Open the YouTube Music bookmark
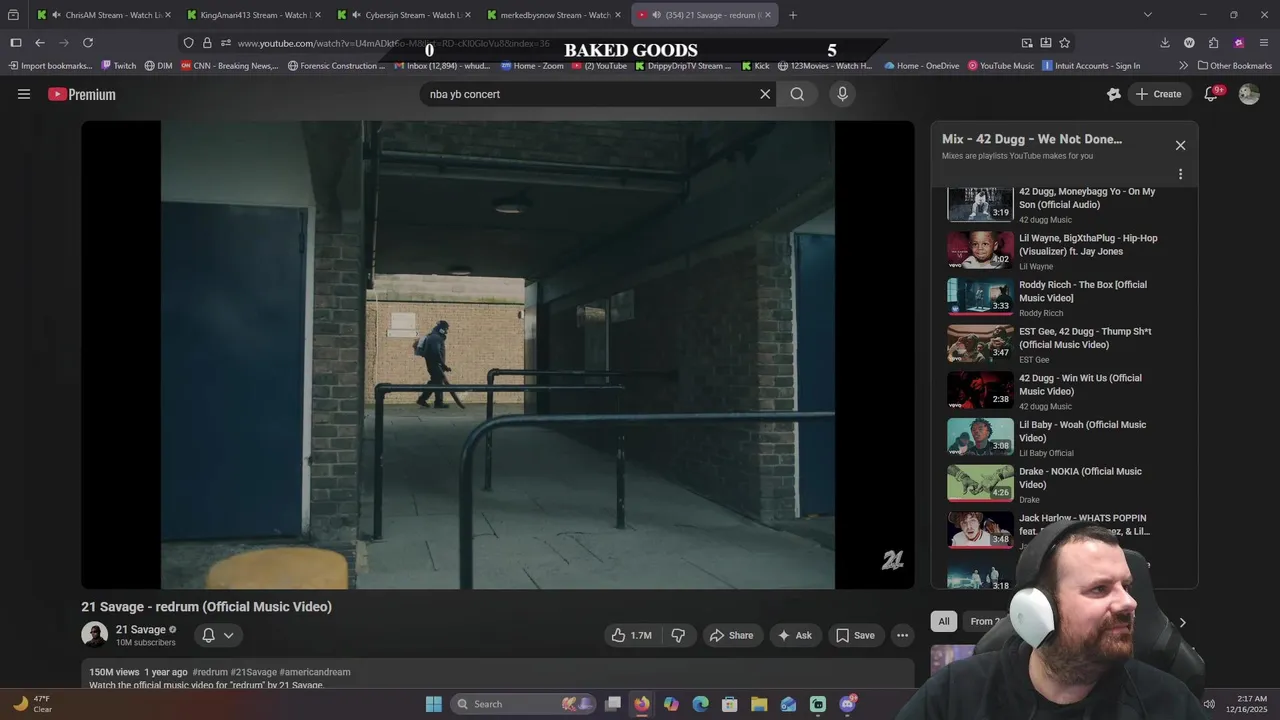 click(1001, 66)
